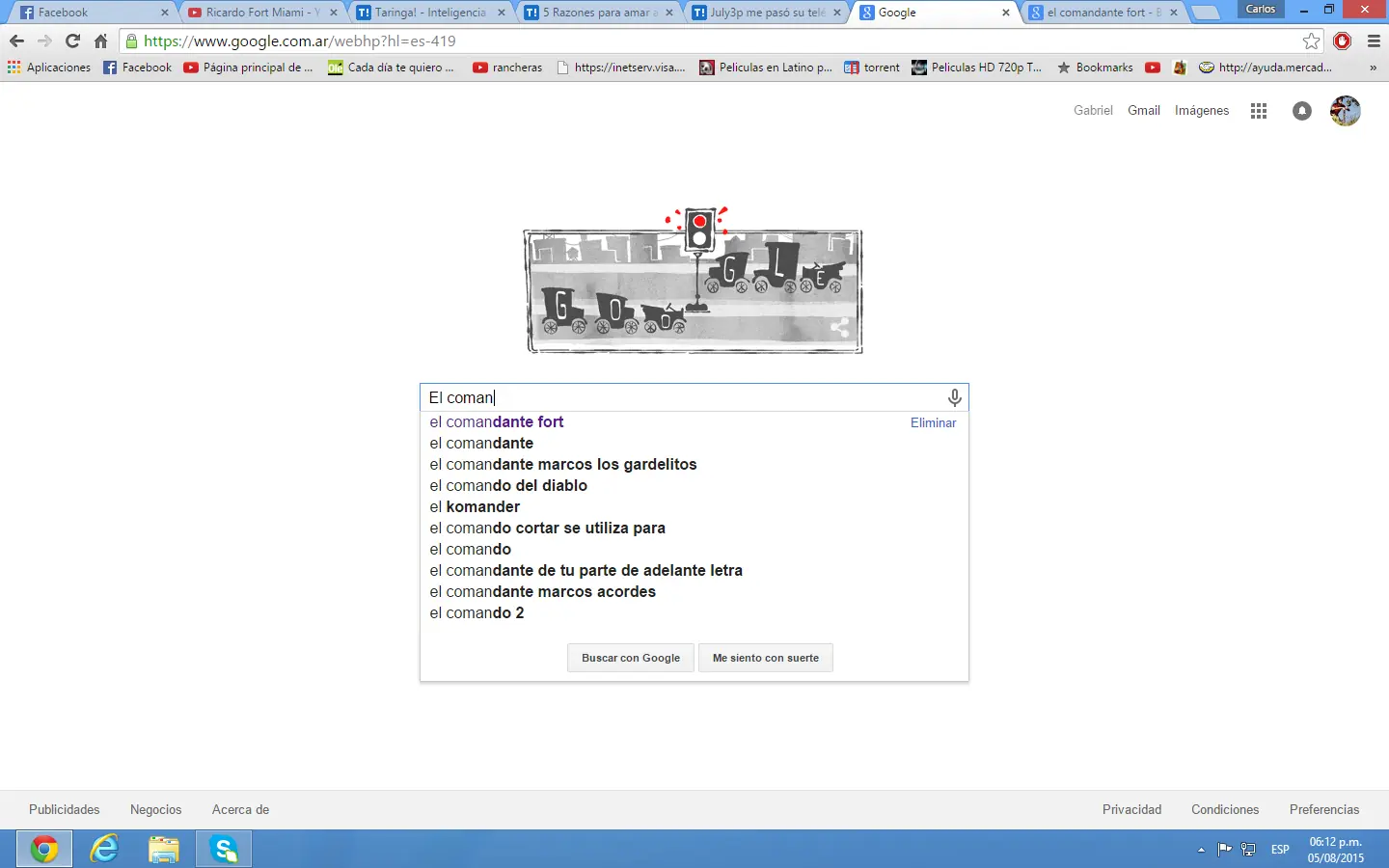
Task: Open the Gabriel profile link
Action: pyautogui.click(x=1093, y=111)
